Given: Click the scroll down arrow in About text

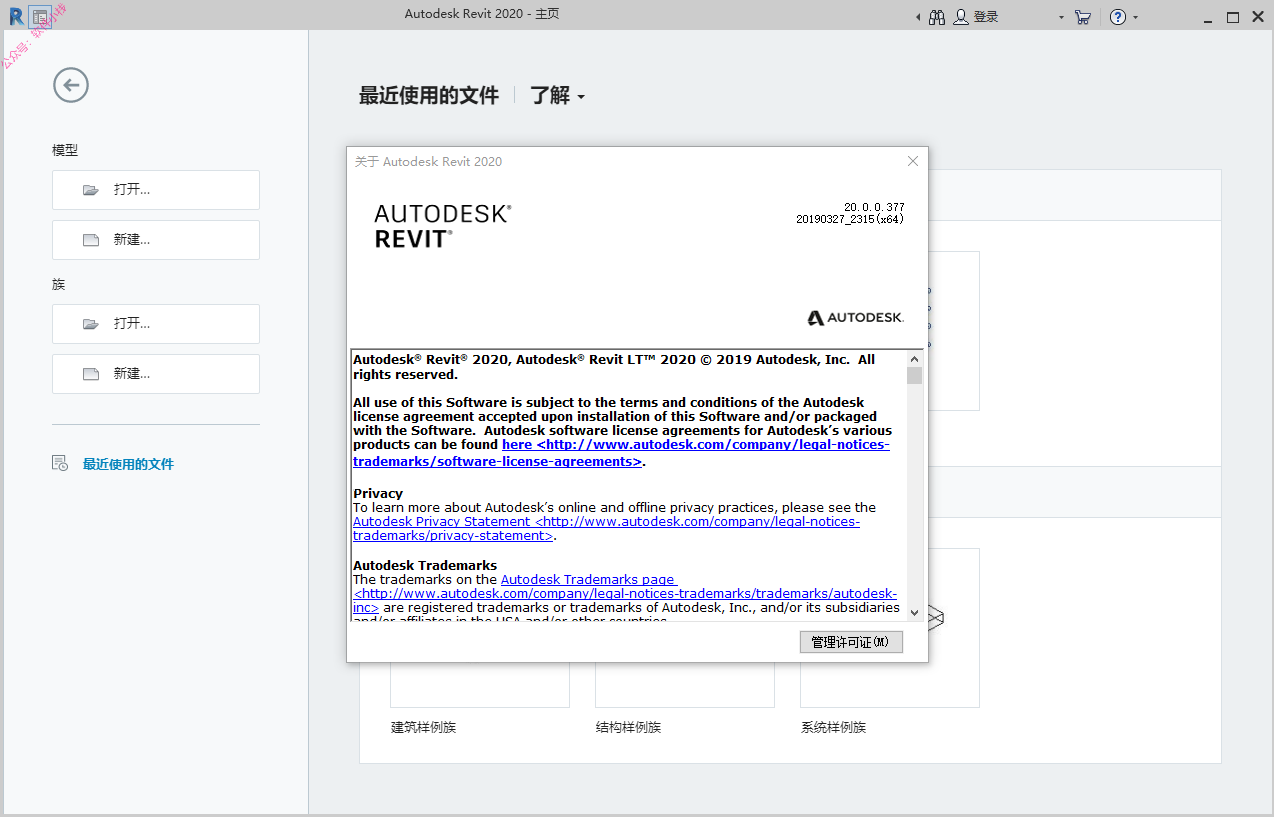Looking at the screenshot, I should (914, 612).
